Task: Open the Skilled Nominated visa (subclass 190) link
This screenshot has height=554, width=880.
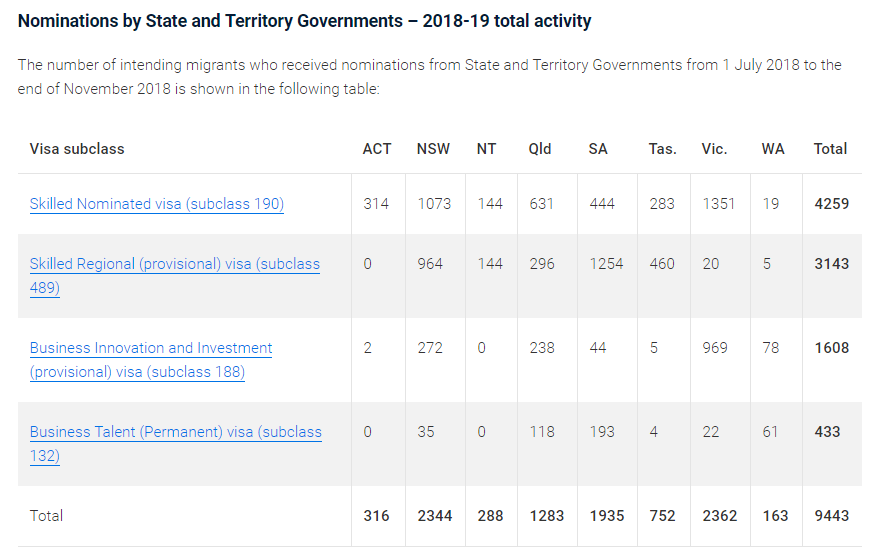Action: pyautogui.click(x=157, y=204)
